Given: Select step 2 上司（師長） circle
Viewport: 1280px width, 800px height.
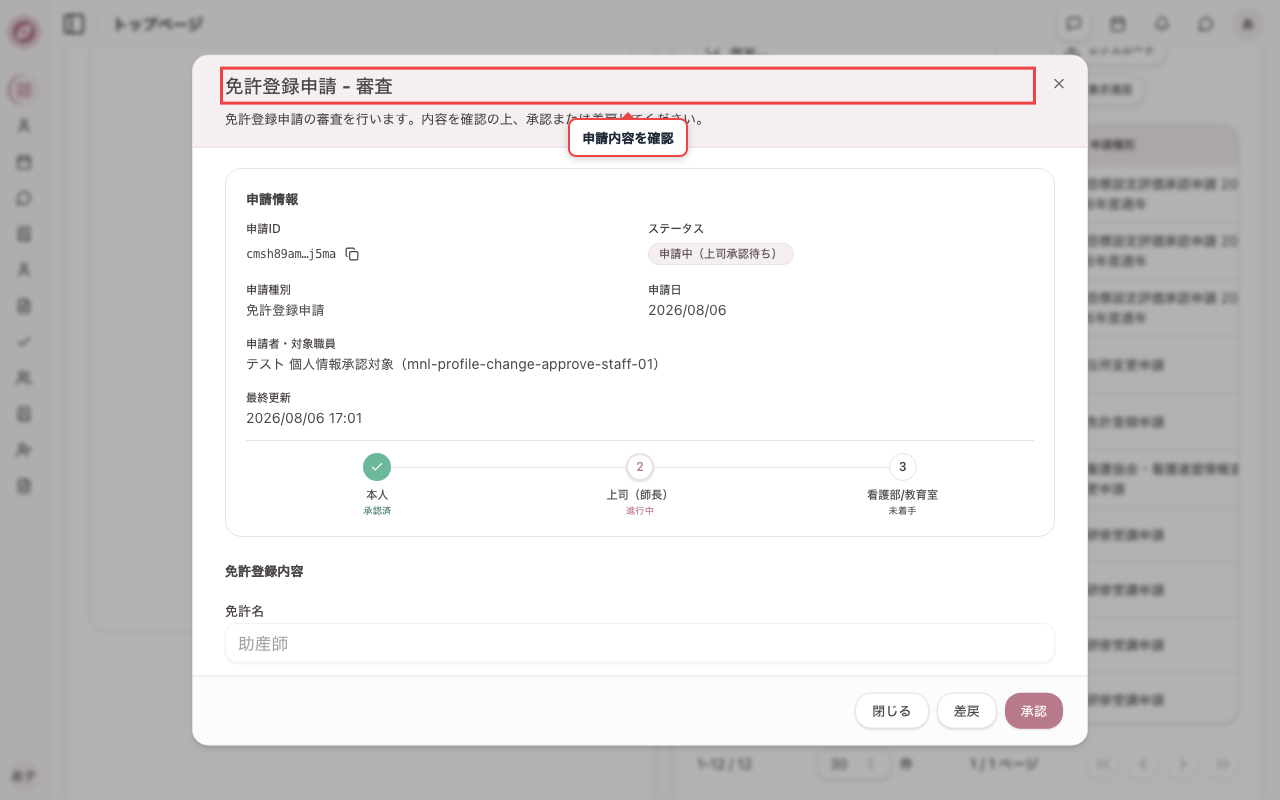Looking at the screenshot, I should pyautogui.click(x=640, y=467).
